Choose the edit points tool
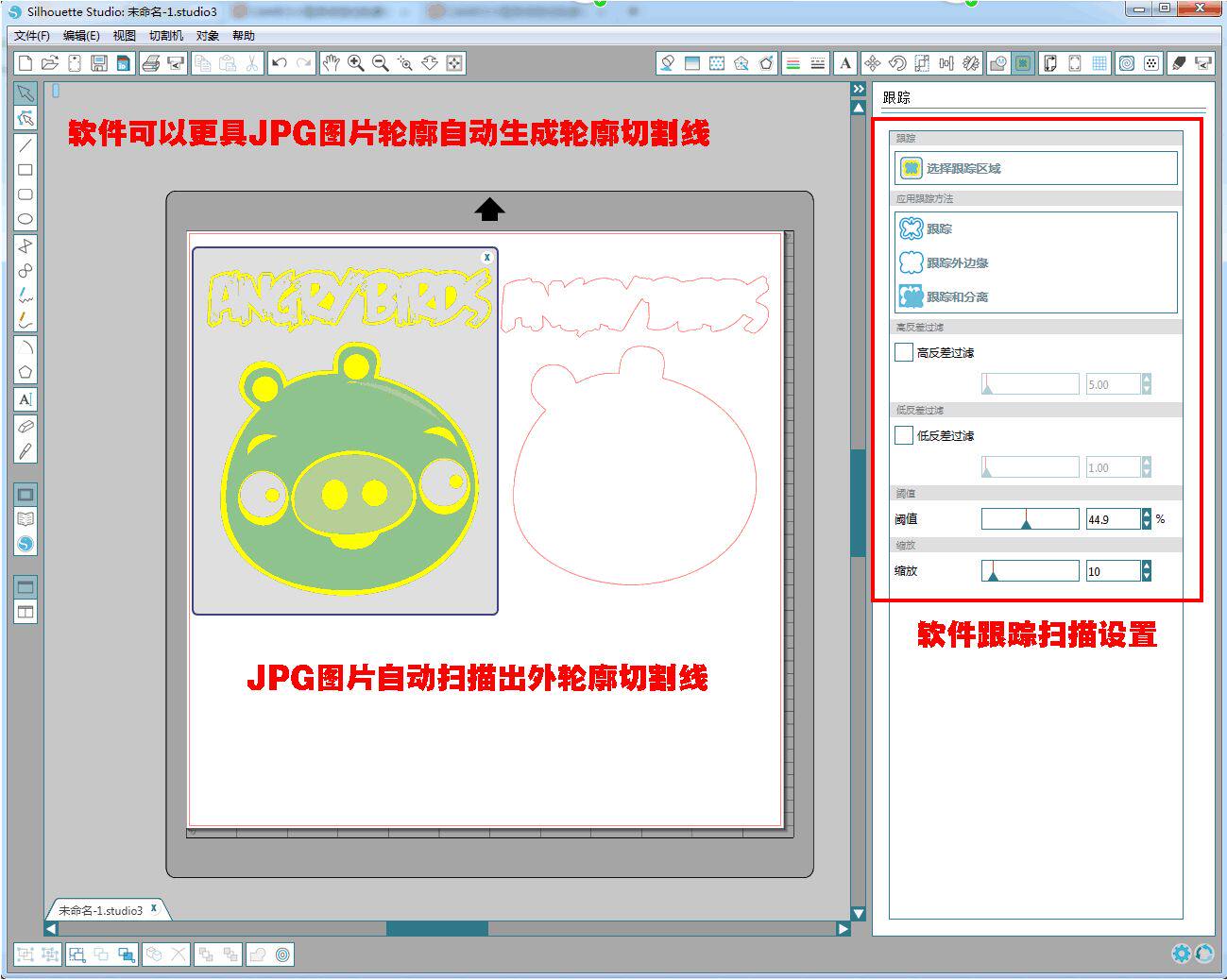This screenshot has width=1227, height=980. click(26, 118)
